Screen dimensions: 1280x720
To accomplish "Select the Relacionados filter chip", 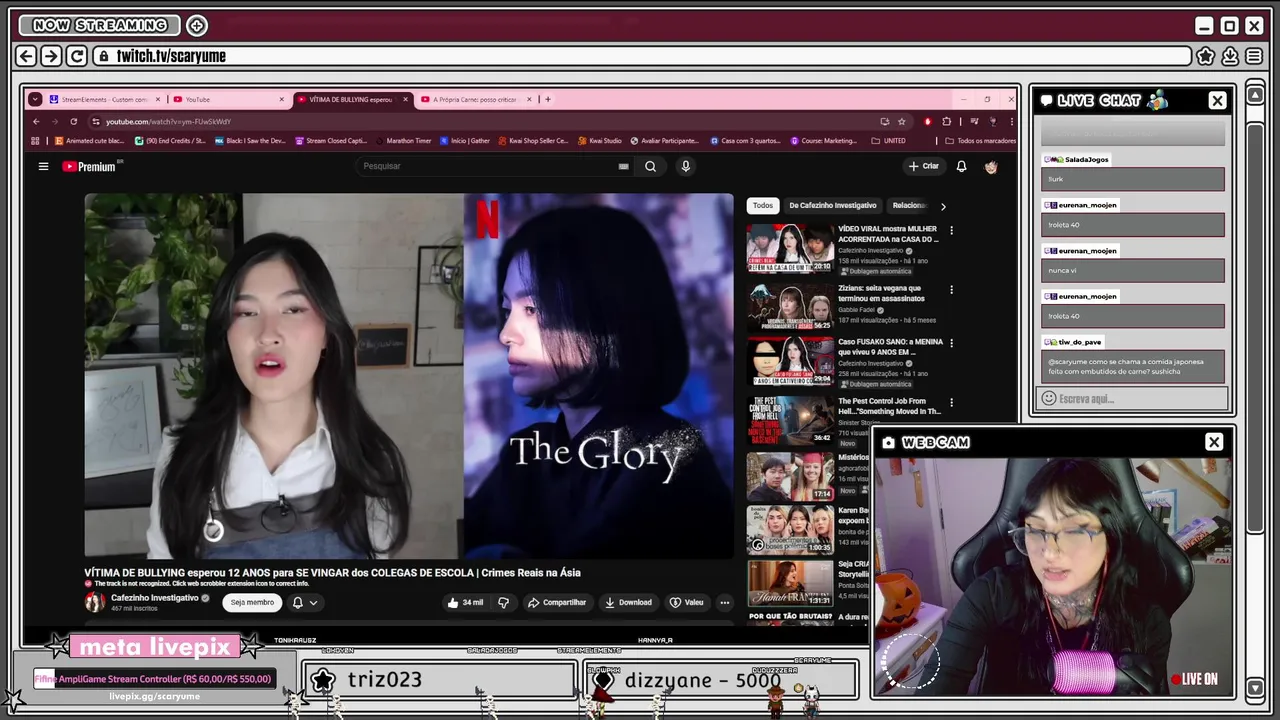I will (909, 206).
